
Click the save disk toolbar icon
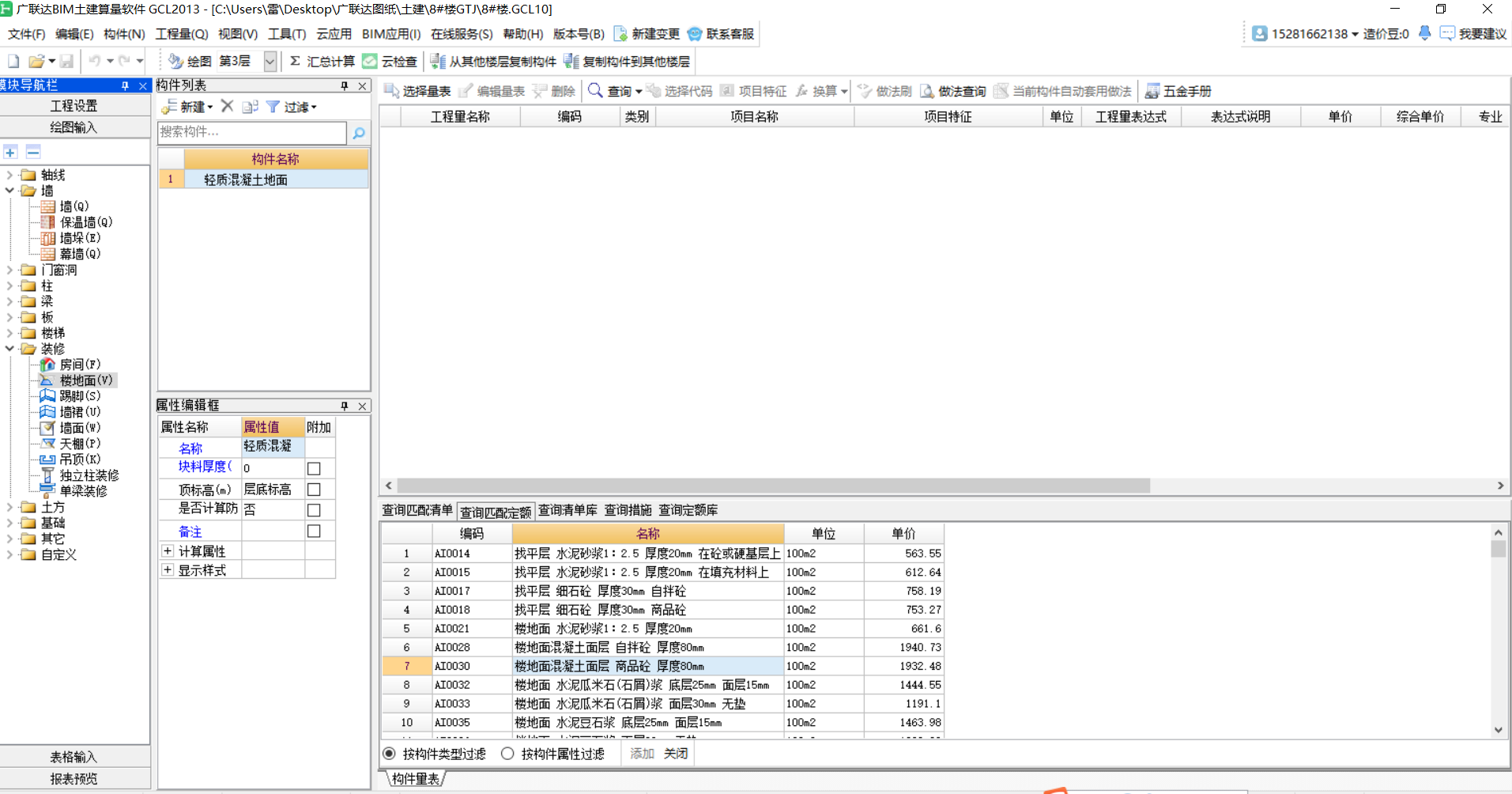click(x=67, y=61)
